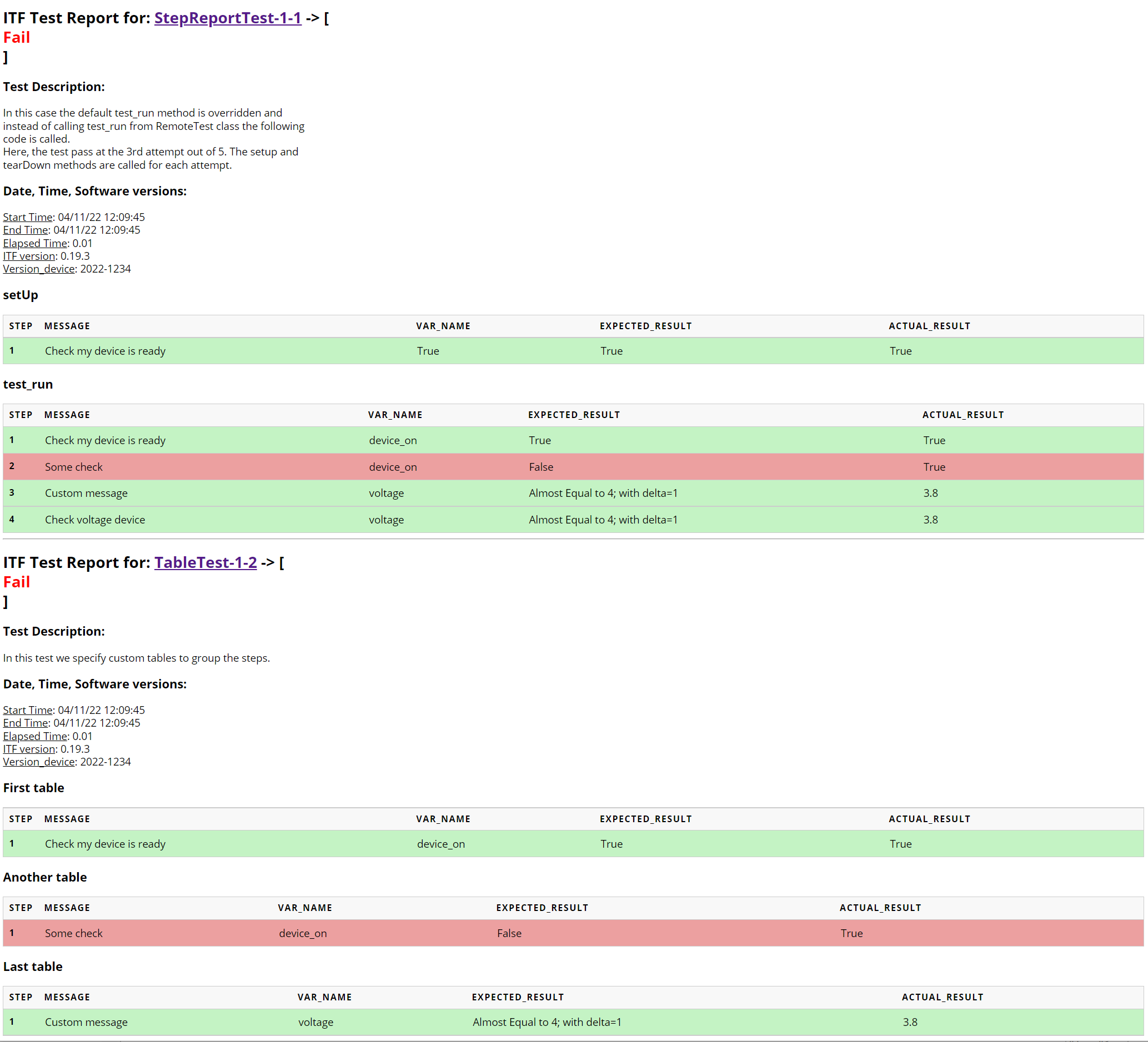Click Version_device label in first report
This screenshot has width=1148, height=1042.
(39, 269)
